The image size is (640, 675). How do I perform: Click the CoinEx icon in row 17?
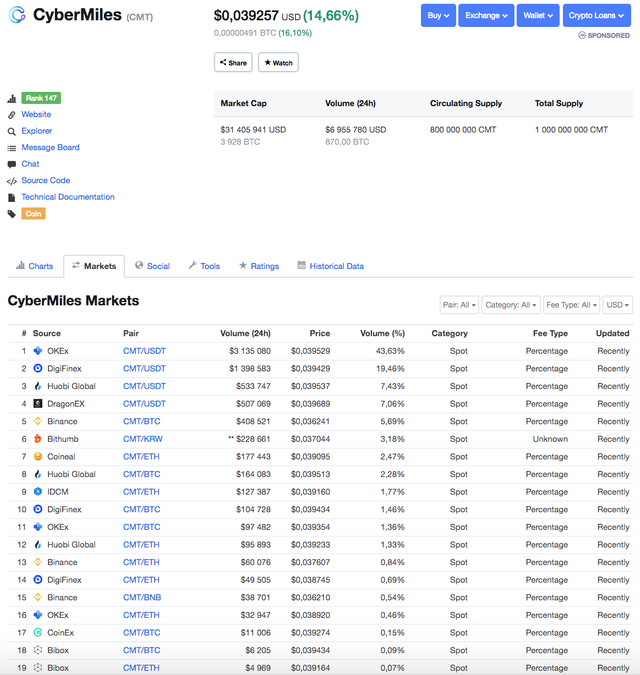tap(38, 632)
